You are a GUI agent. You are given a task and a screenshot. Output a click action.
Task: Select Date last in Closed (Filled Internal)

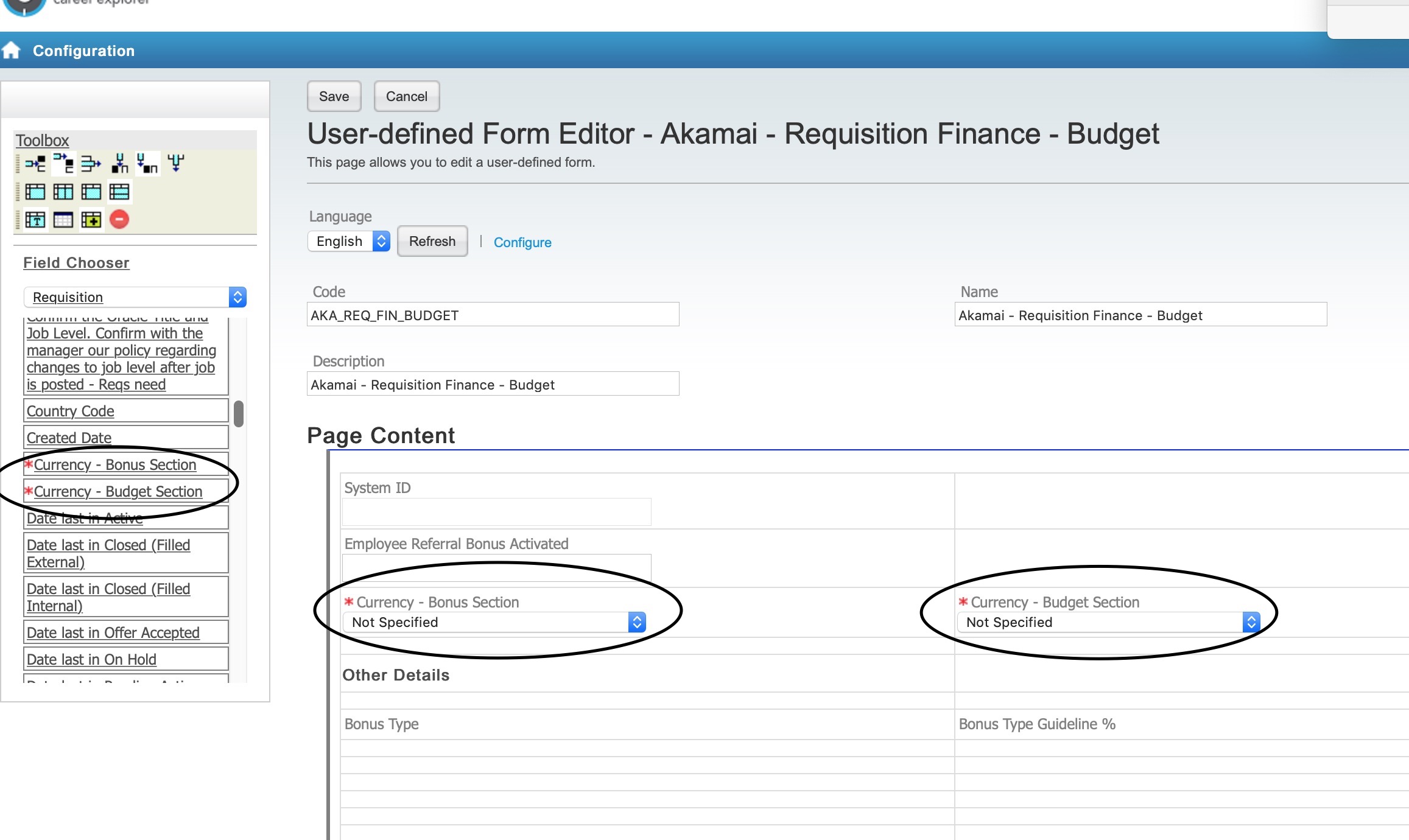point(126,597)
